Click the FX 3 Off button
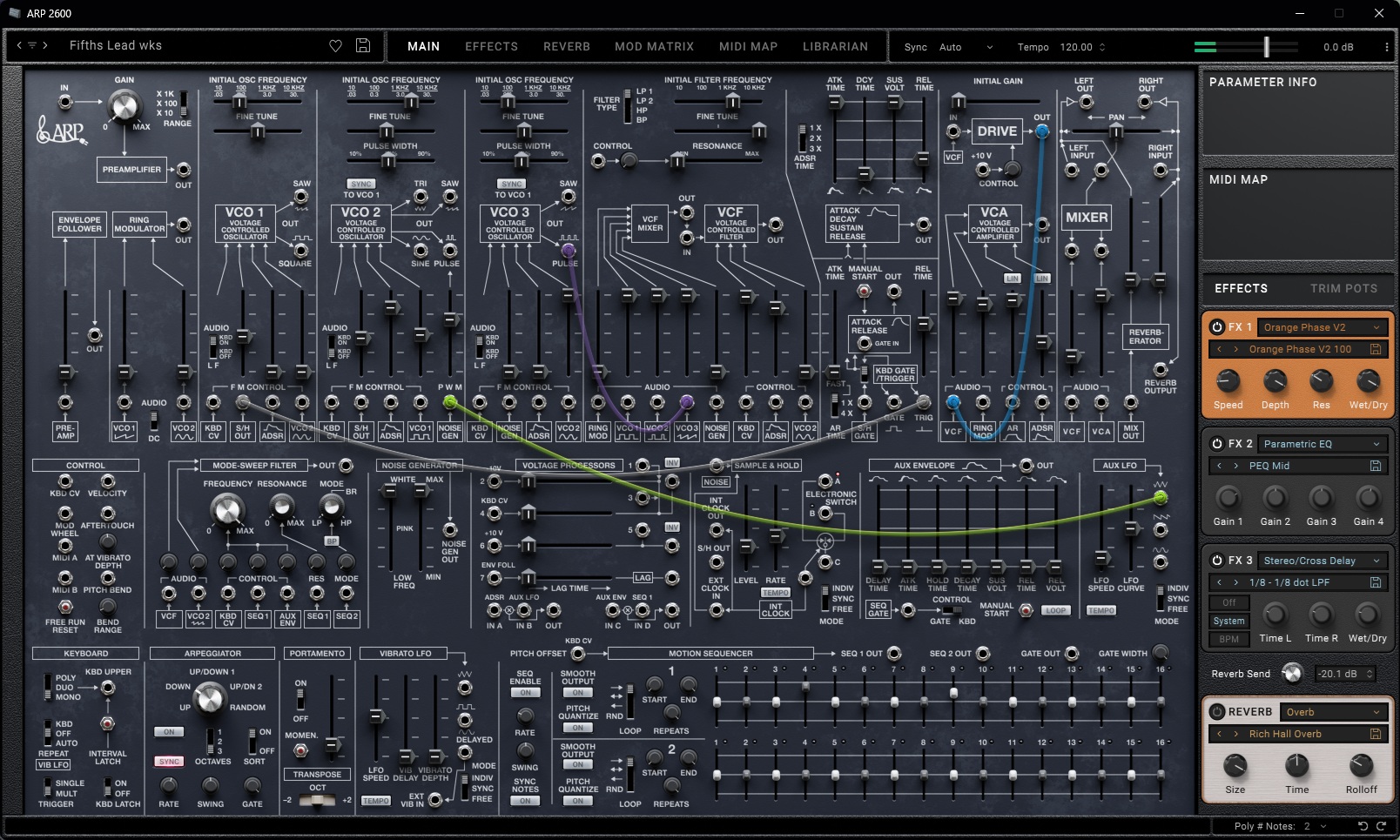The height and width of the screenshot is (840, 1400). coord(1228,602)
